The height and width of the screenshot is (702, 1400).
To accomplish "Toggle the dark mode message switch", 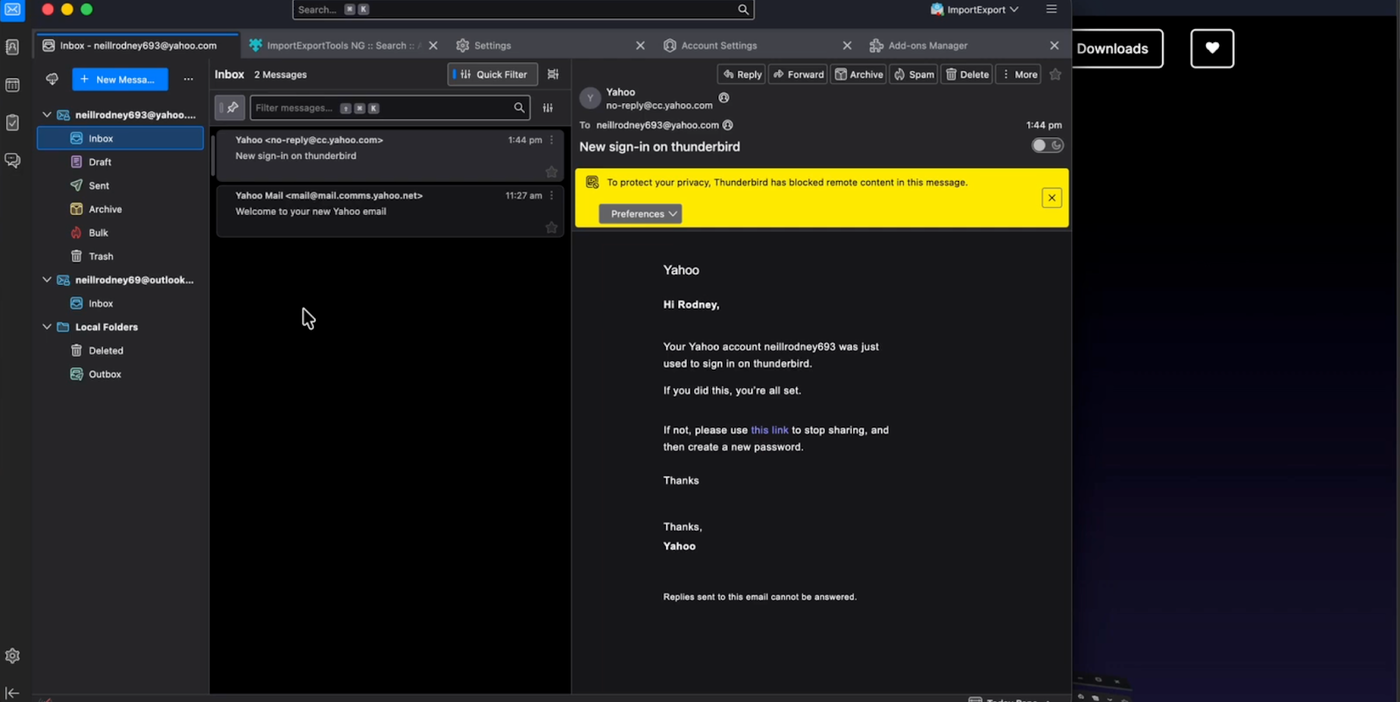I will (1046, 146).
